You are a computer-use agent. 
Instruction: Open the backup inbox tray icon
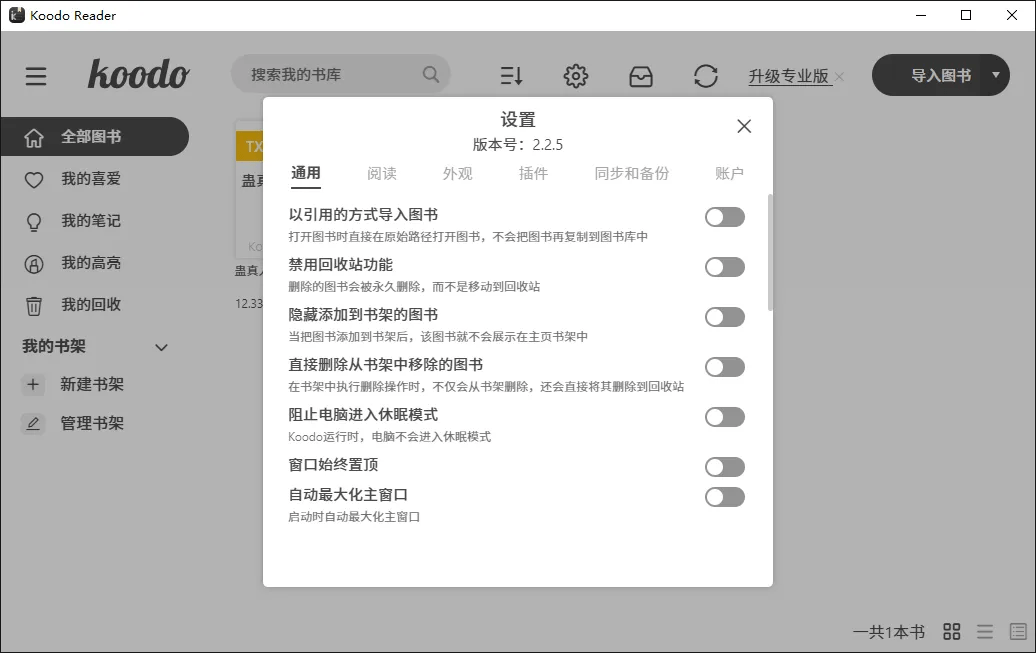pos(640,76)
